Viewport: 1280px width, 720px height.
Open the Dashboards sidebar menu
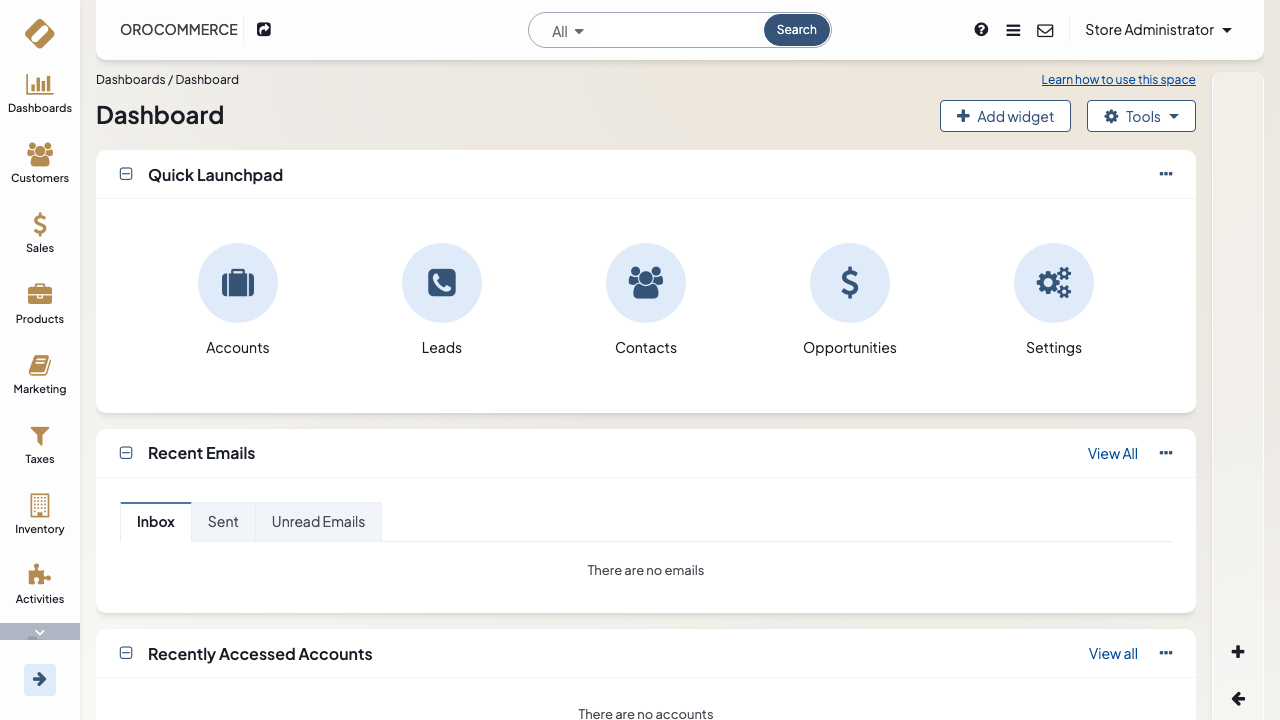(x=40, y=94)
